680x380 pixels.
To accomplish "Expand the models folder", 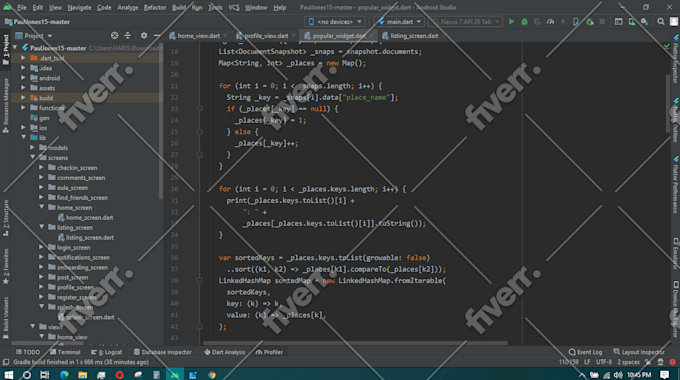I will 32,147.
